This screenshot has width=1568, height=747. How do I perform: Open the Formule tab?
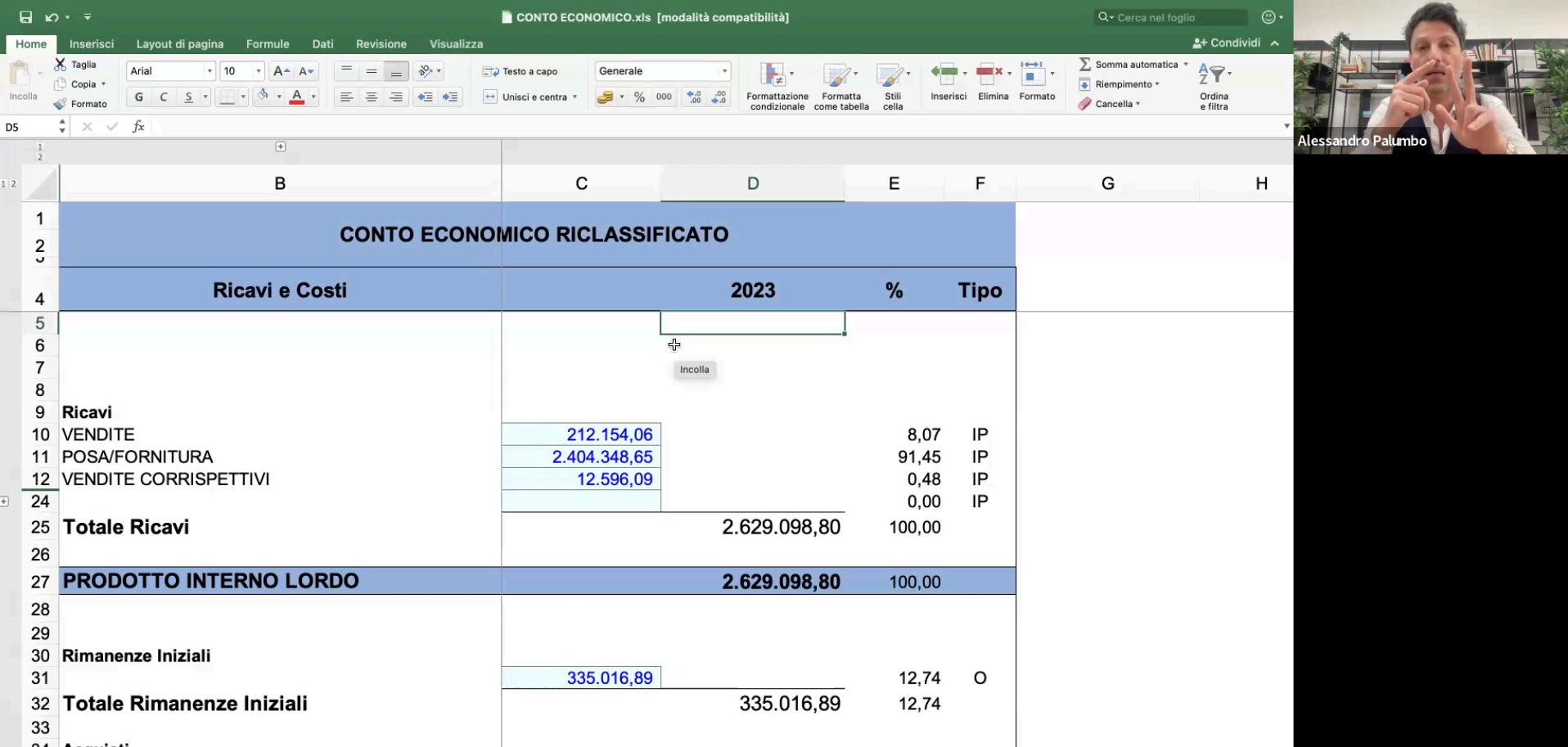pos(268,44)
